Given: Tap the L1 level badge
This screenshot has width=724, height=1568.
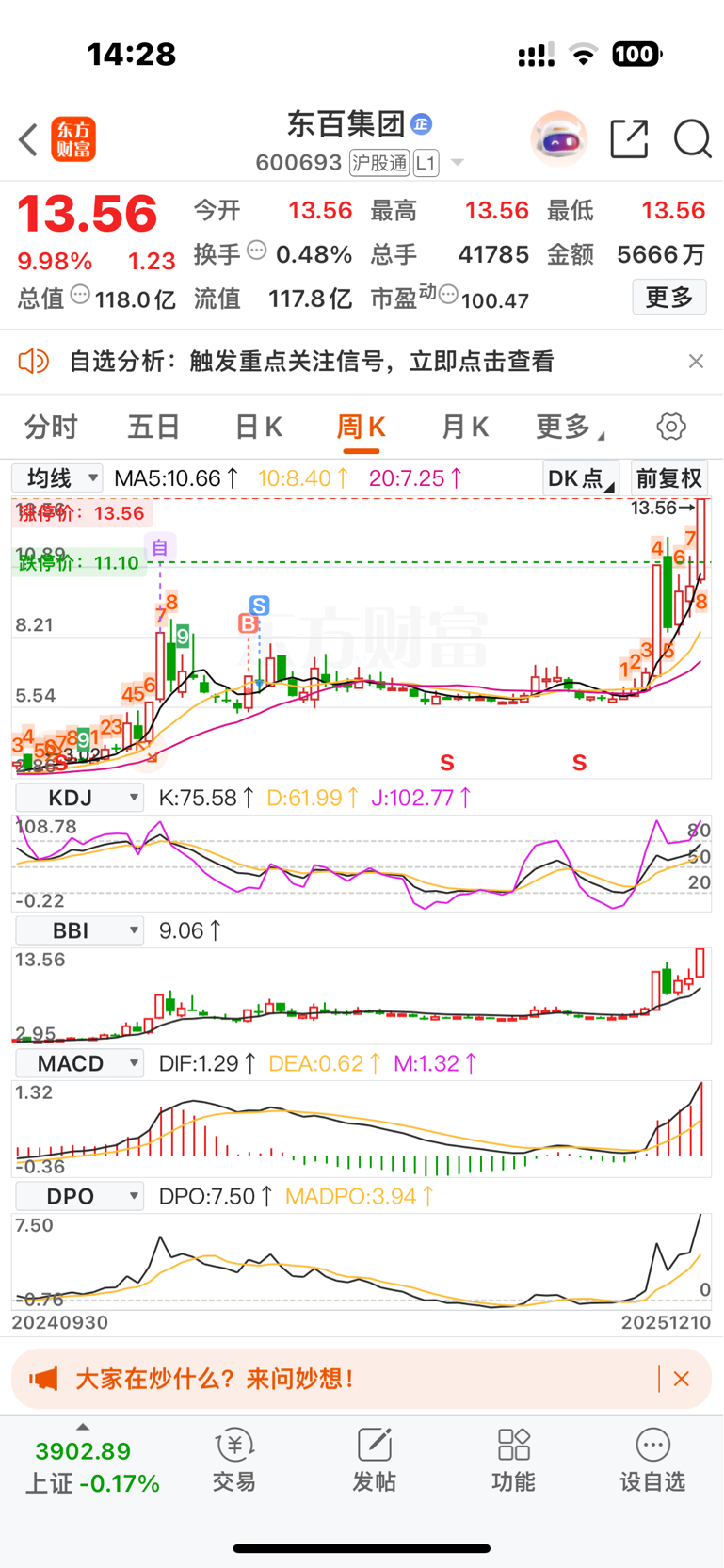Looking at the screenshot, I should (426, 163).
